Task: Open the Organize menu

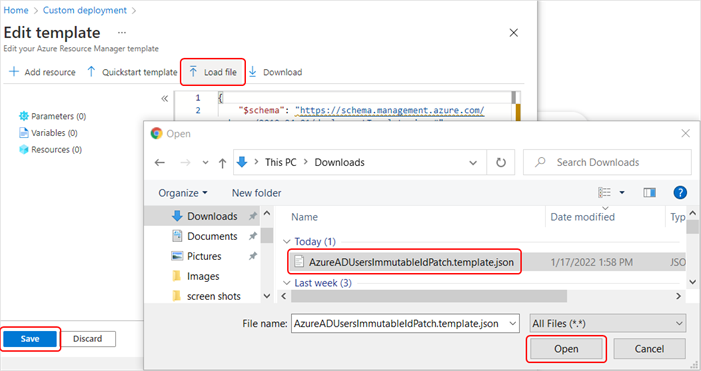Action: click(183, 193)
